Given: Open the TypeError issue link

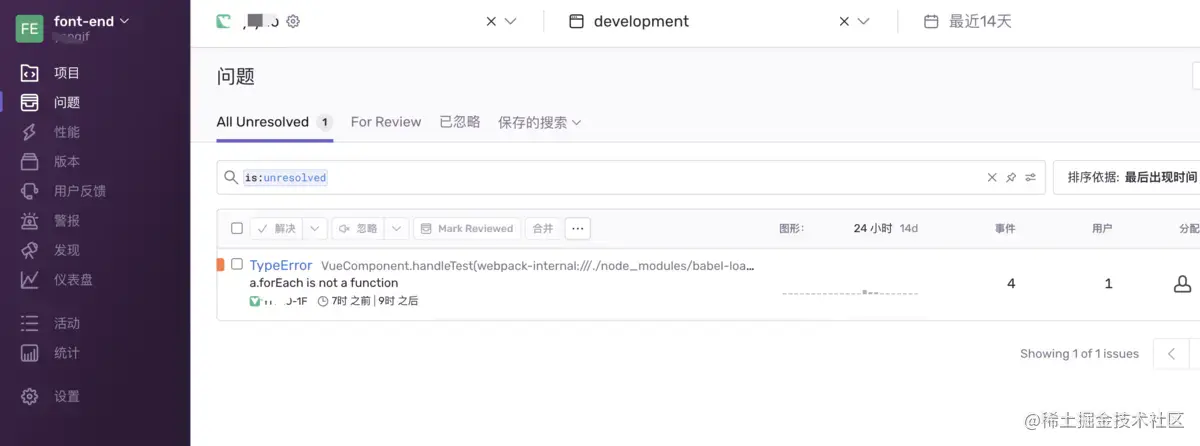Looking at the screenshot, I should coord(281,265).
